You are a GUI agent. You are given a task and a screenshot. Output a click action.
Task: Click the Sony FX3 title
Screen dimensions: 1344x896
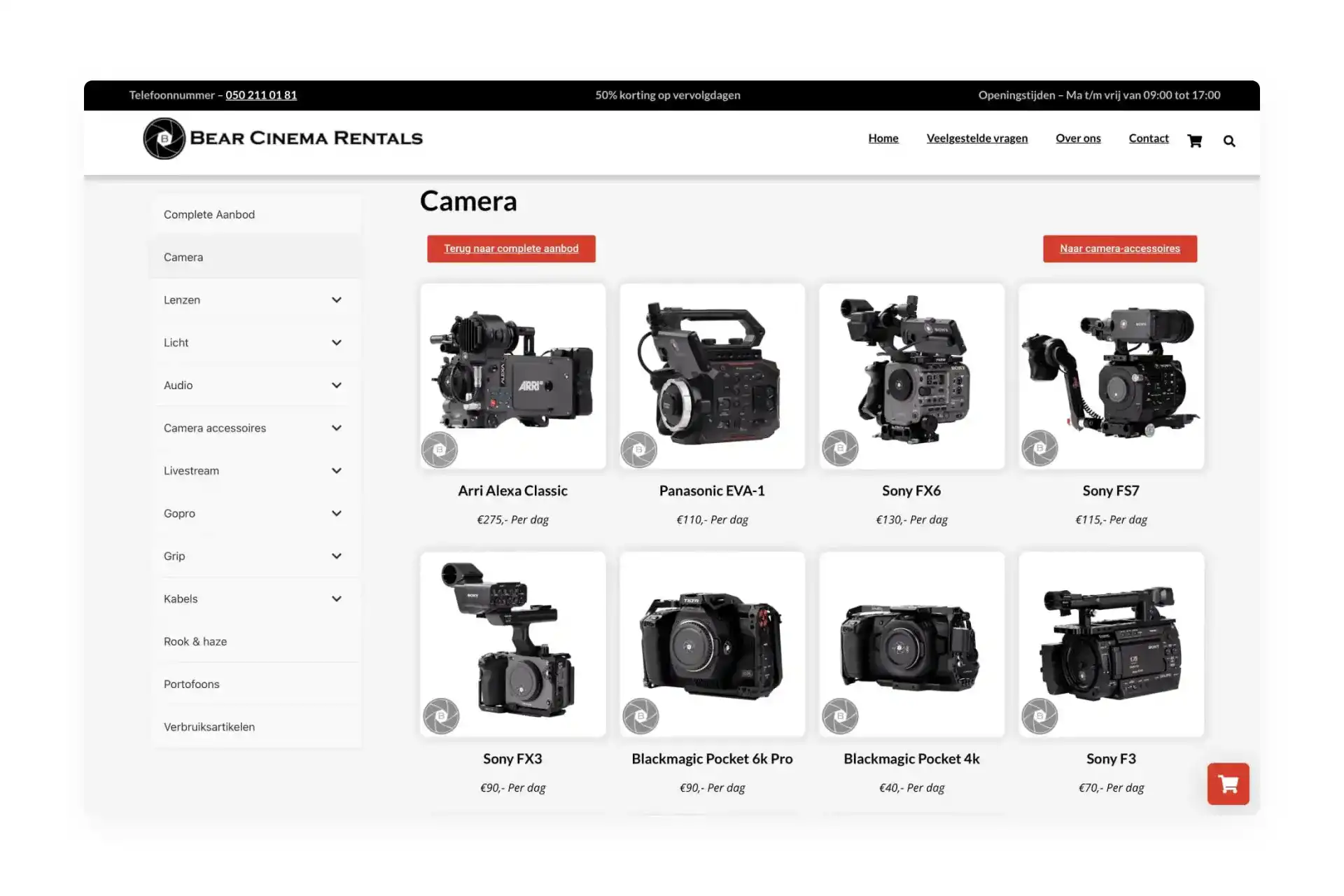point(512,759)
